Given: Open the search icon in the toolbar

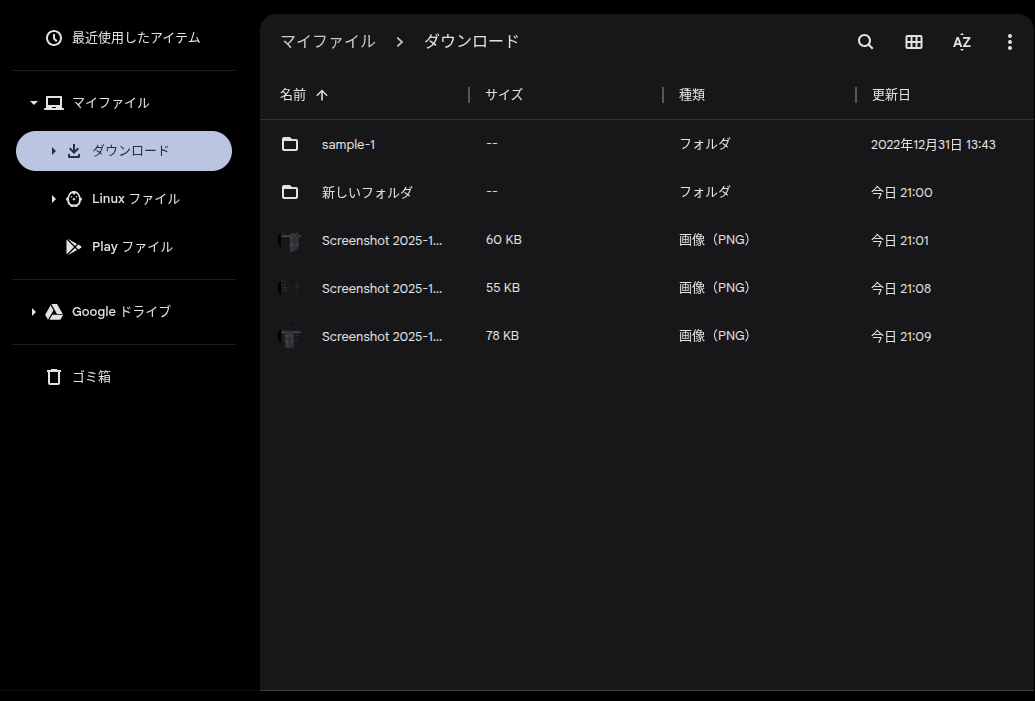Looking at the screenshot, I should 864,42.
